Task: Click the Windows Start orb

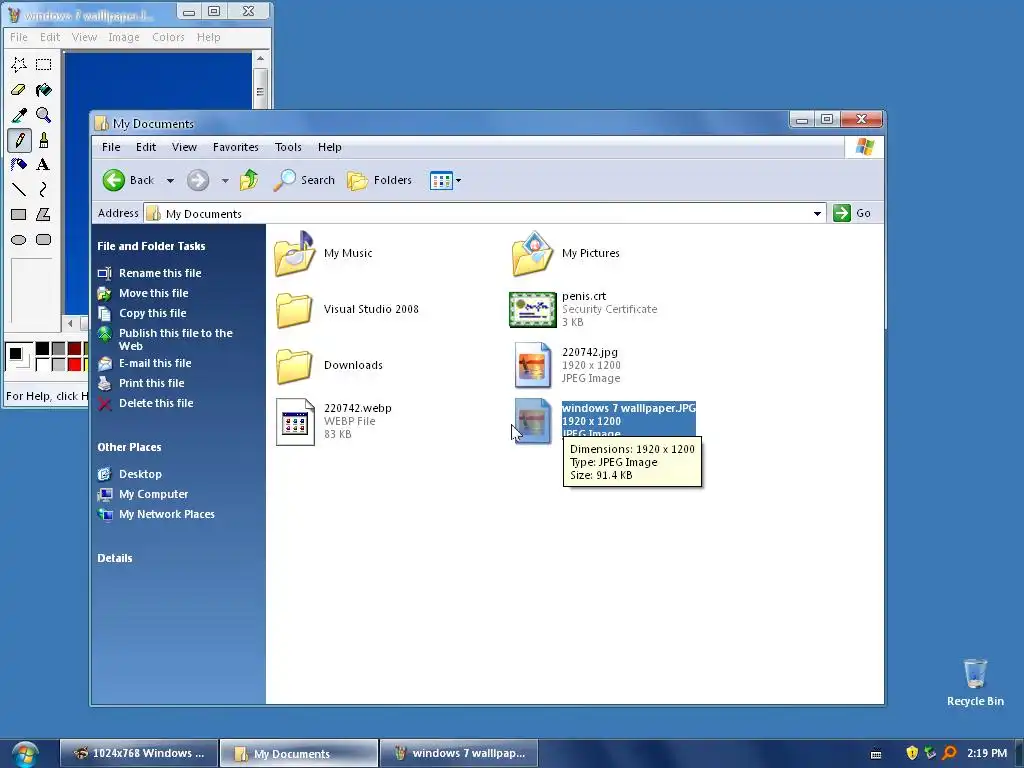Action: (x=24, y=754)
